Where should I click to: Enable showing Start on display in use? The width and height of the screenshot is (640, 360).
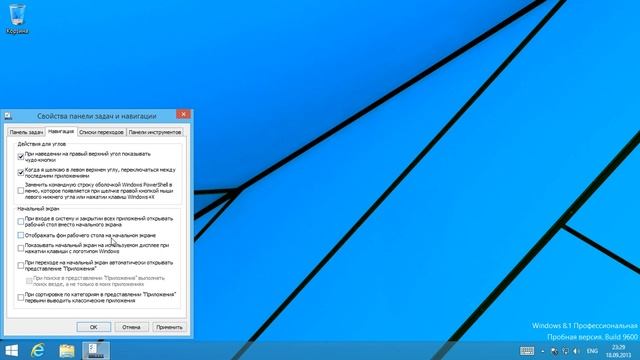21,248
